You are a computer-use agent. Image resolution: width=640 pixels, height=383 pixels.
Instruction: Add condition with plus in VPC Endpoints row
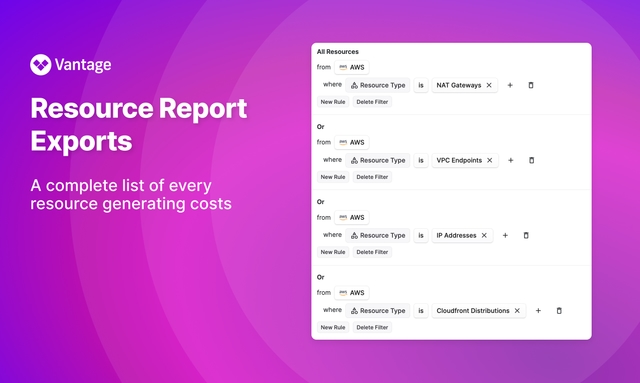[x=511, y=160]
